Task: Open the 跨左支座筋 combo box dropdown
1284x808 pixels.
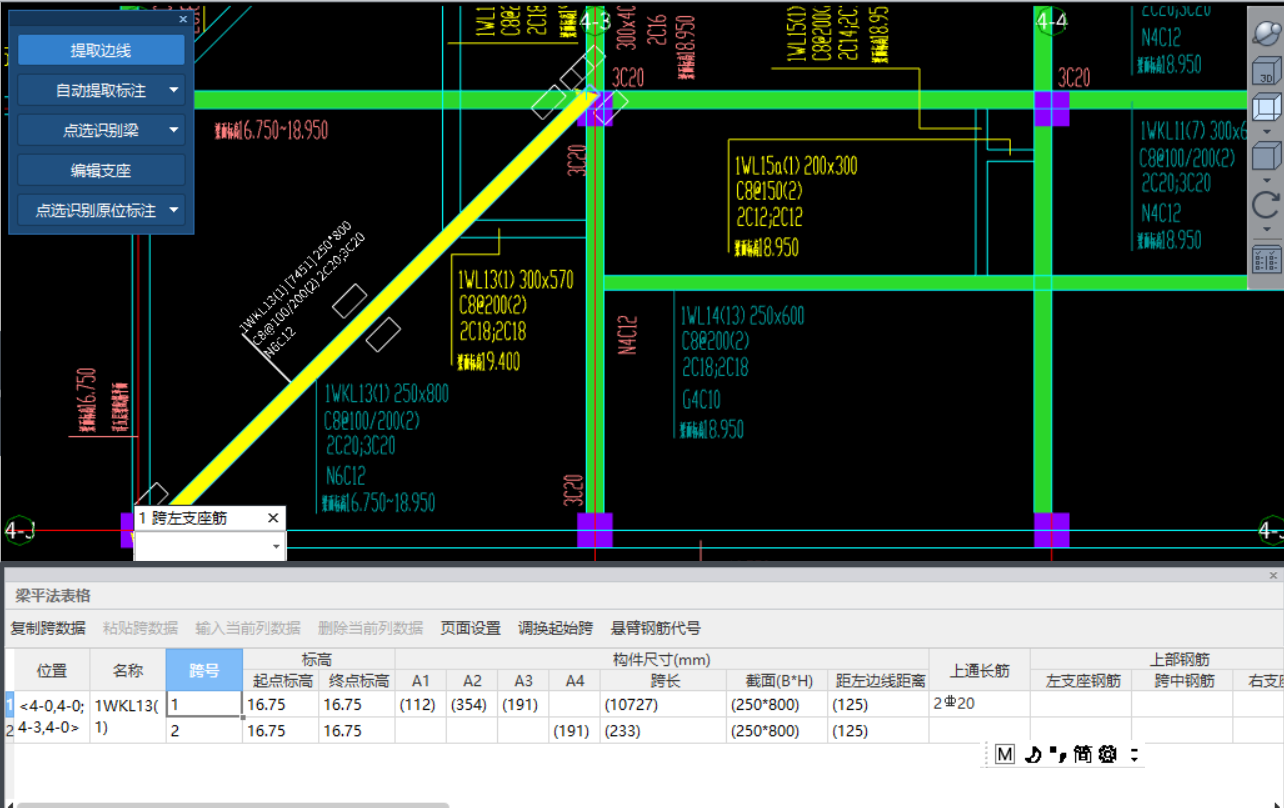Action: [x=276, y=547]
